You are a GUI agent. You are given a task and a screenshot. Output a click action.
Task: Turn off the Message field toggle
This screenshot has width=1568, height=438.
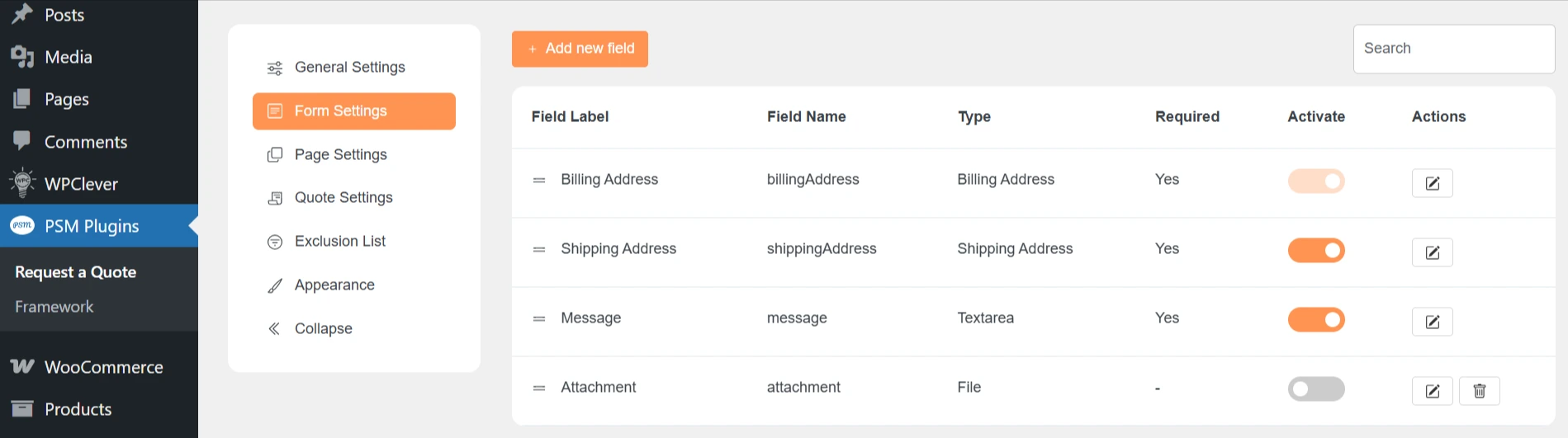pyautogui.click(x=1316, y=319)
